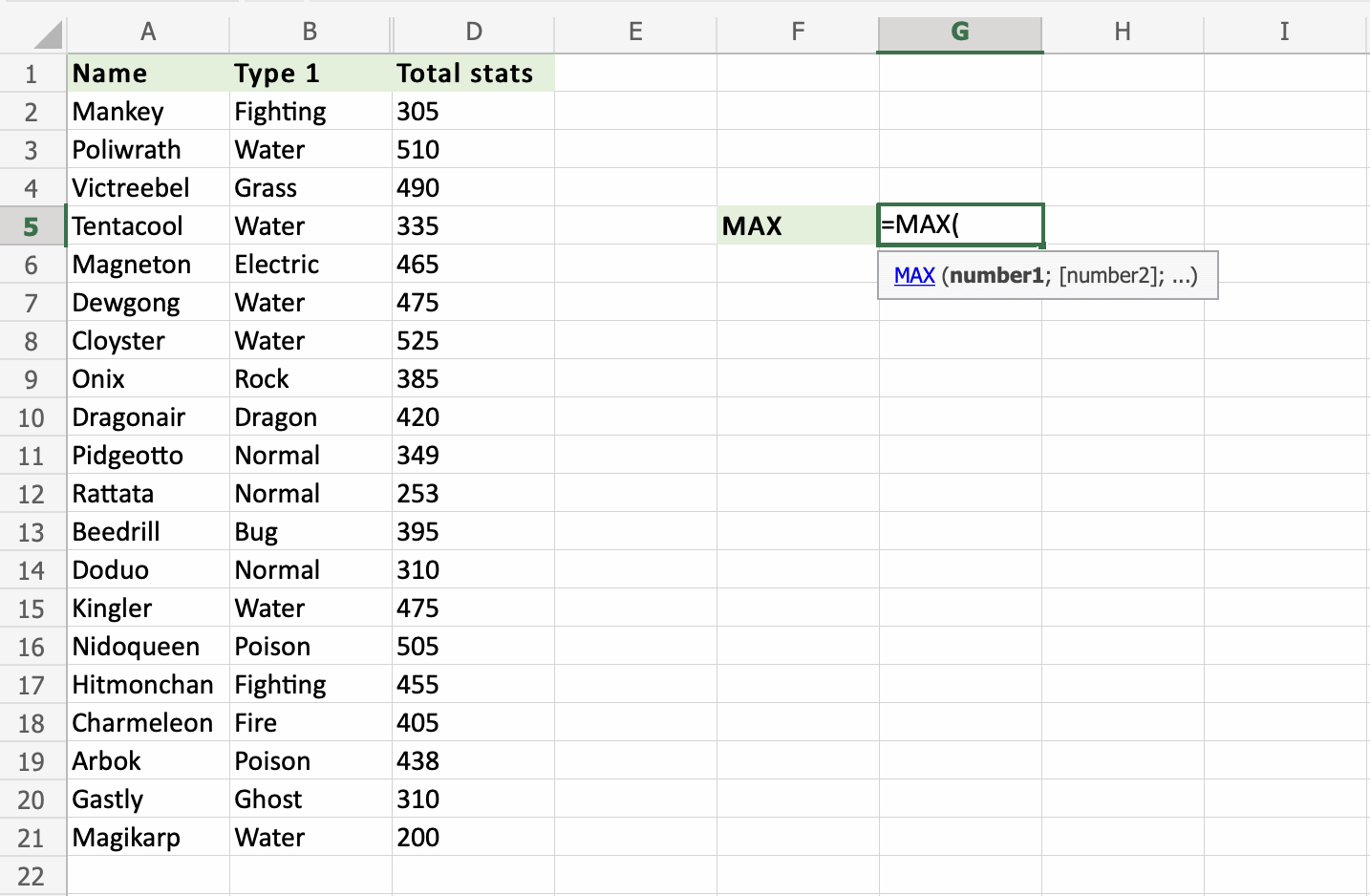Select the Name header cell

pos(148,74)
